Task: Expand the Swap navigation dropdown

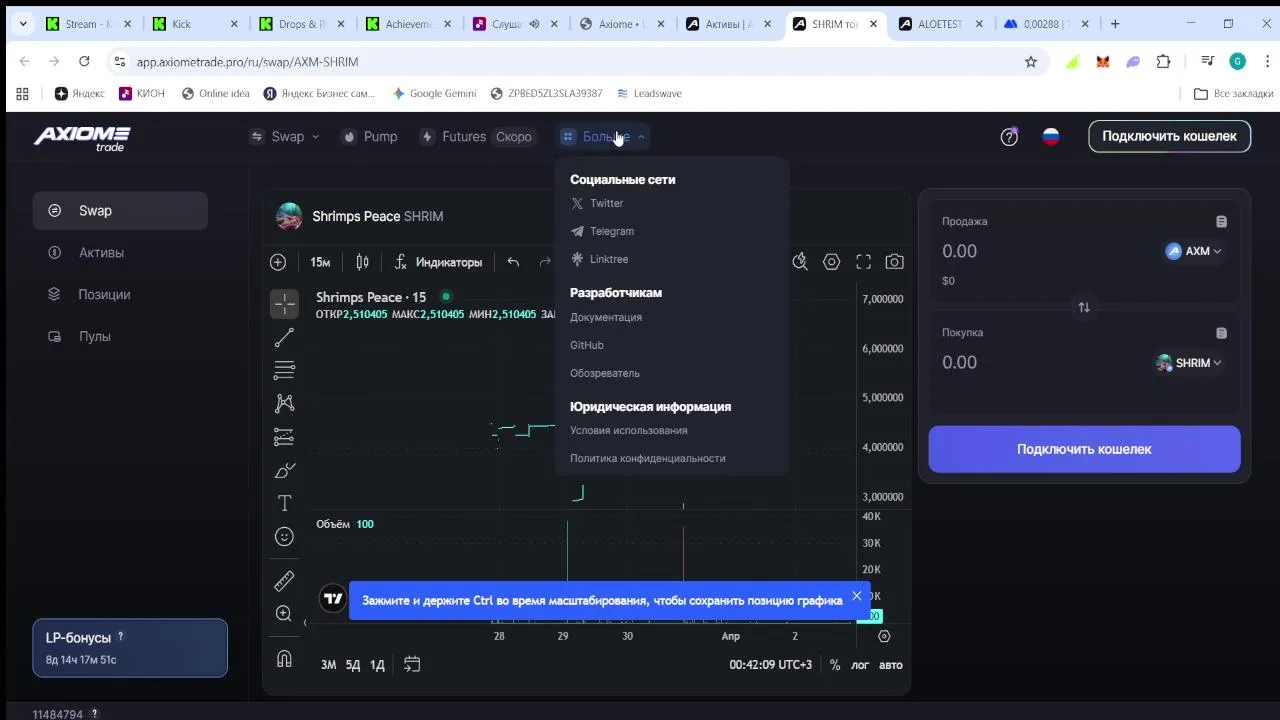Action: coord(285,137)
